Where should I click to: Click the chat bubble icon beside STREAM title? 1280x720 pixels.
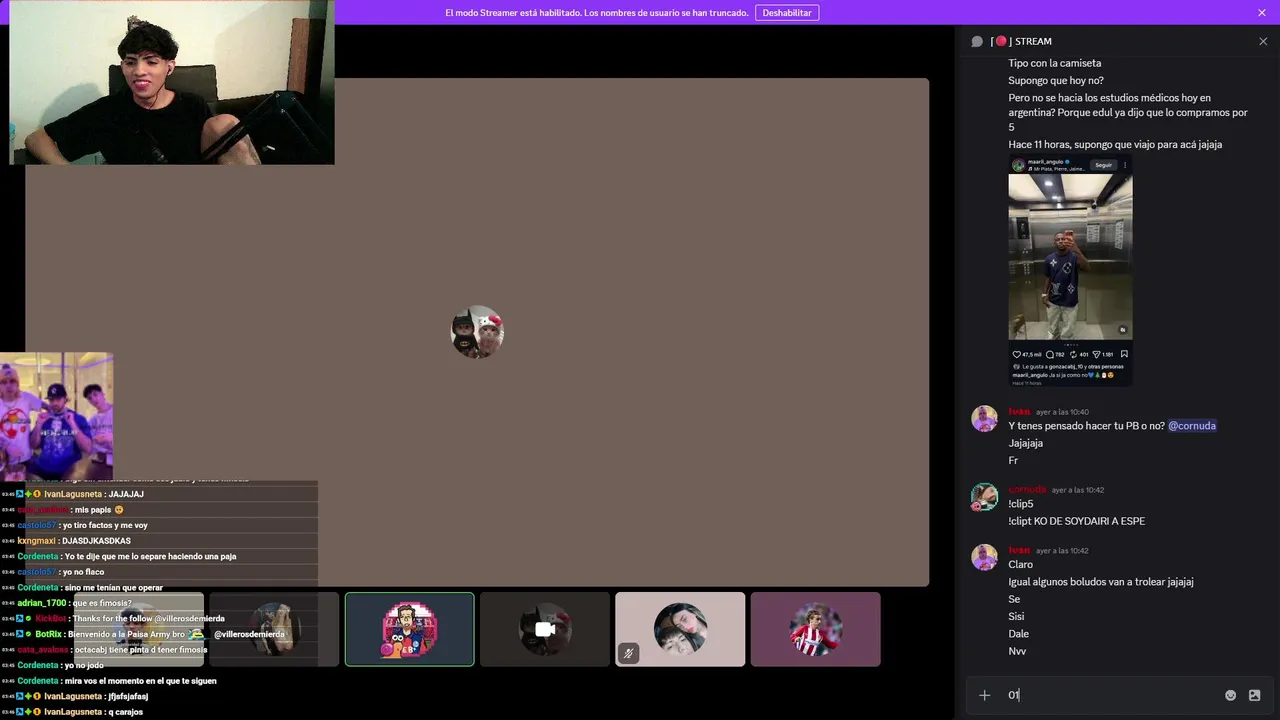tap(977, 42)
